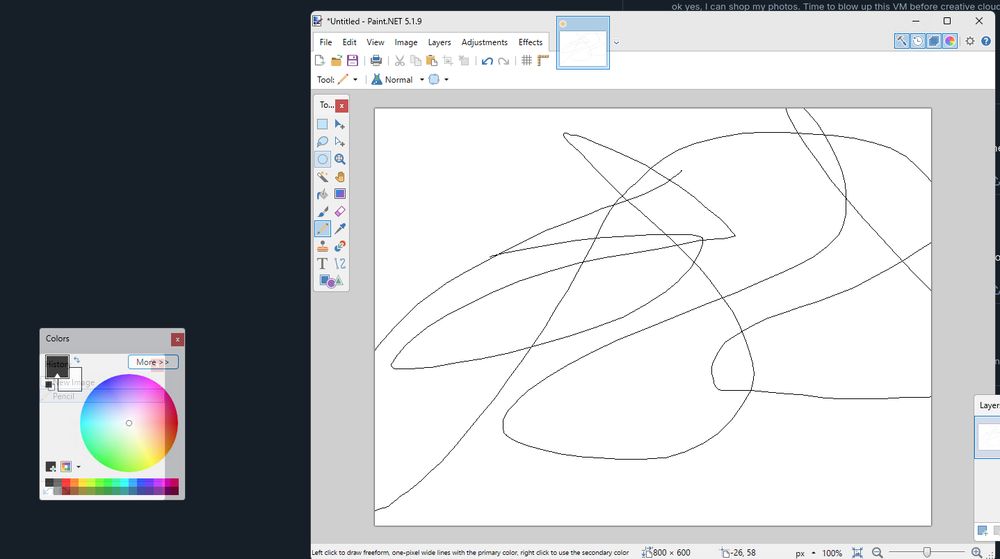Select the Eraser tool
The height and width of the screenshot is (559, 1000).
[340, 211]
